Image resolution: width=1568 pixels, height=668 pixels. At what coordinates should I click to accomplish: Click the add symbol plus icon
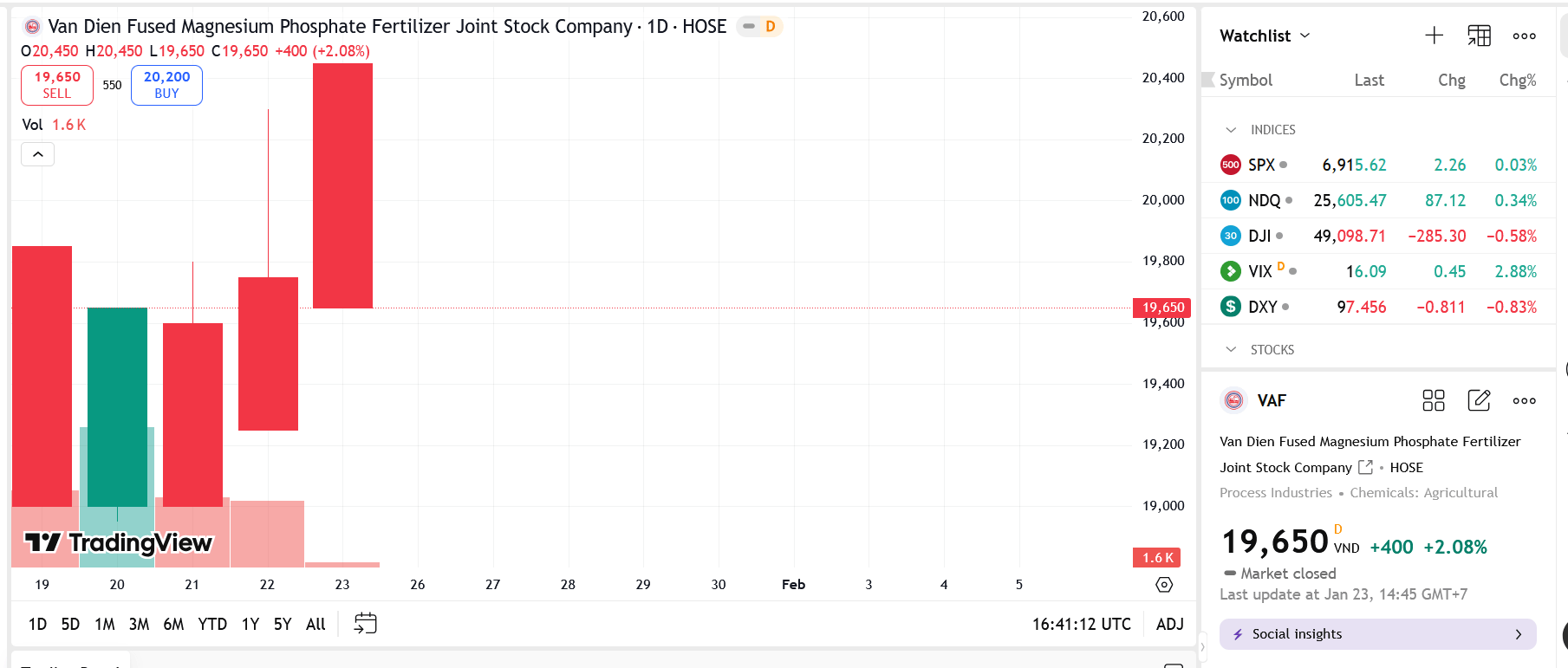pos(1434,36)
